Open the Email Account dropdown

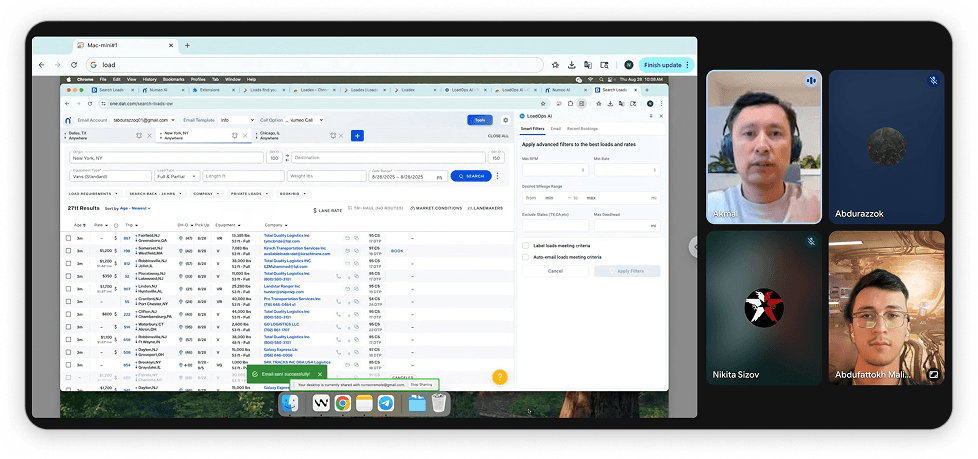(x=143, y=120)
